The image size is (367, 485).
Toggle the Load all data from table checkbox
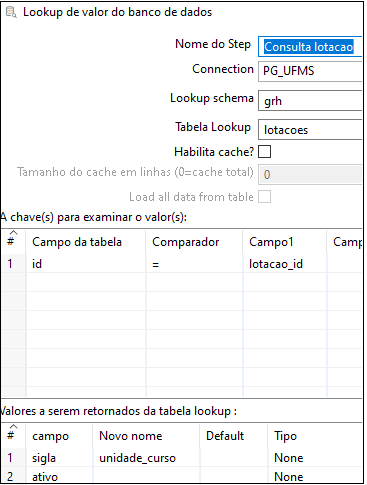click(265, 197)
